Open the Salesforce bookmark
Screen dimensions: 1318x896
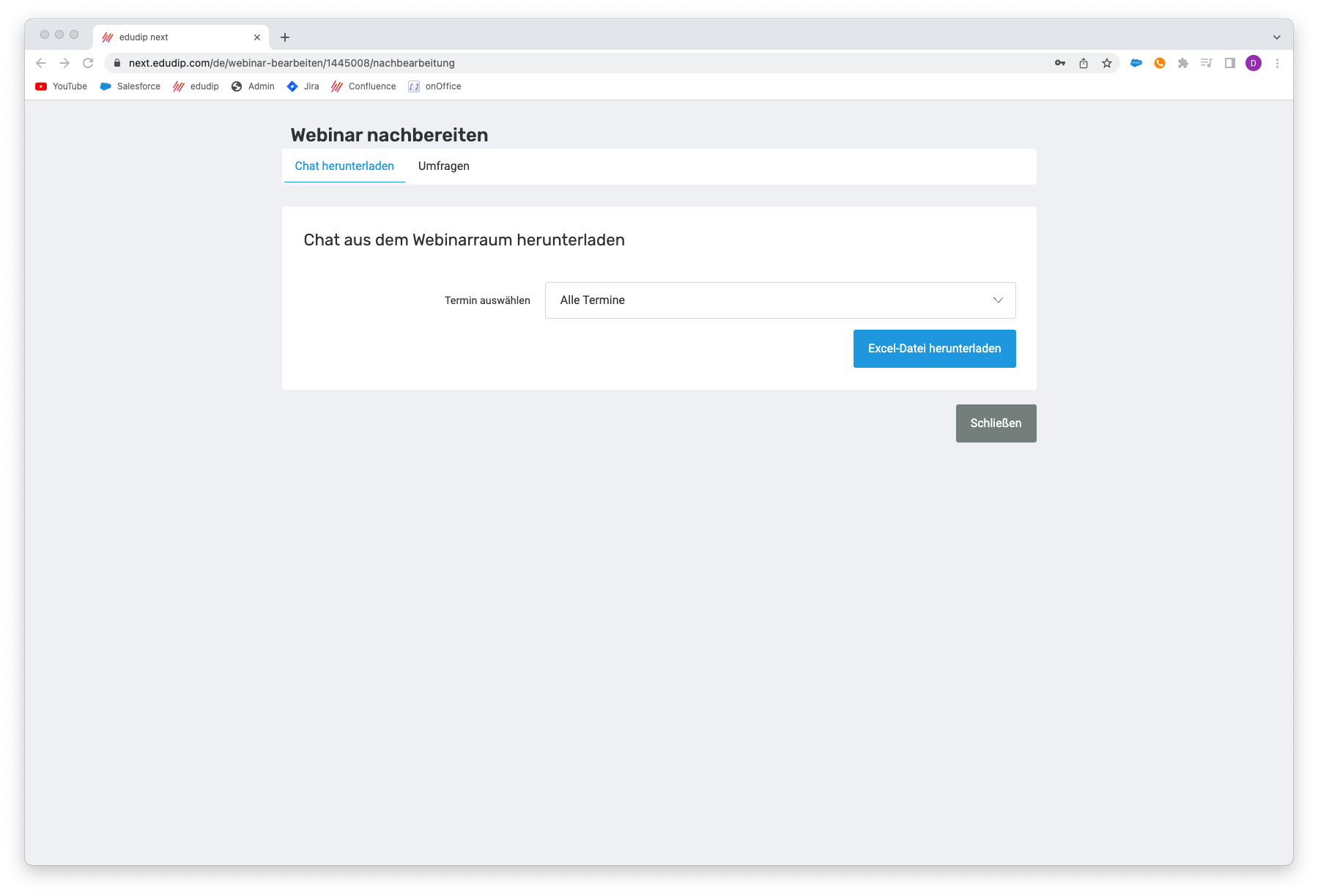tap(130, 86)
